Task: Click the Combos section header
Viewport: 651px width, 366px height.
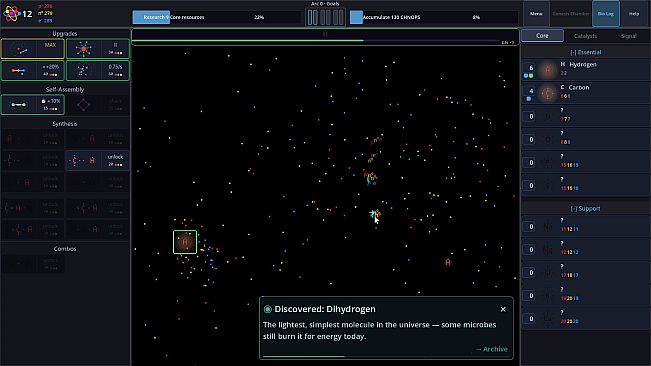Action: point(65,249)
